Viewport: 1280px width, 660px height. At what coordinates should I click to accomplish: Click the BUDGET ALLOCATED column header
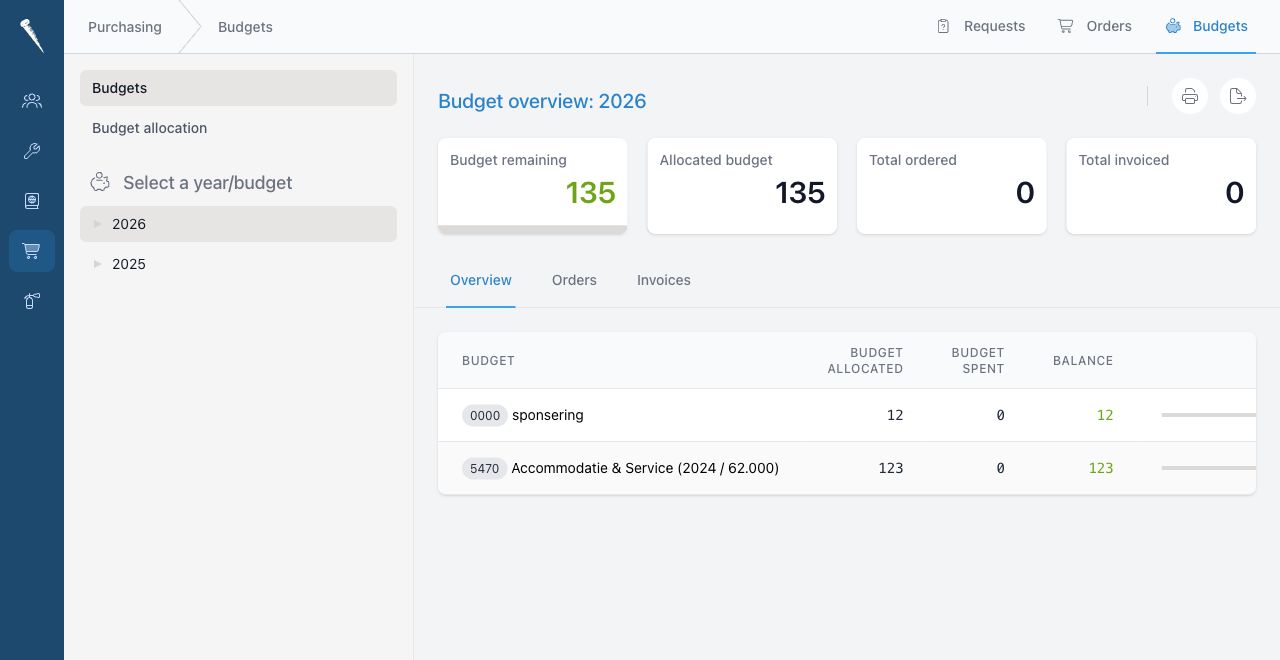pyautogui.click(x=865, y=361)
